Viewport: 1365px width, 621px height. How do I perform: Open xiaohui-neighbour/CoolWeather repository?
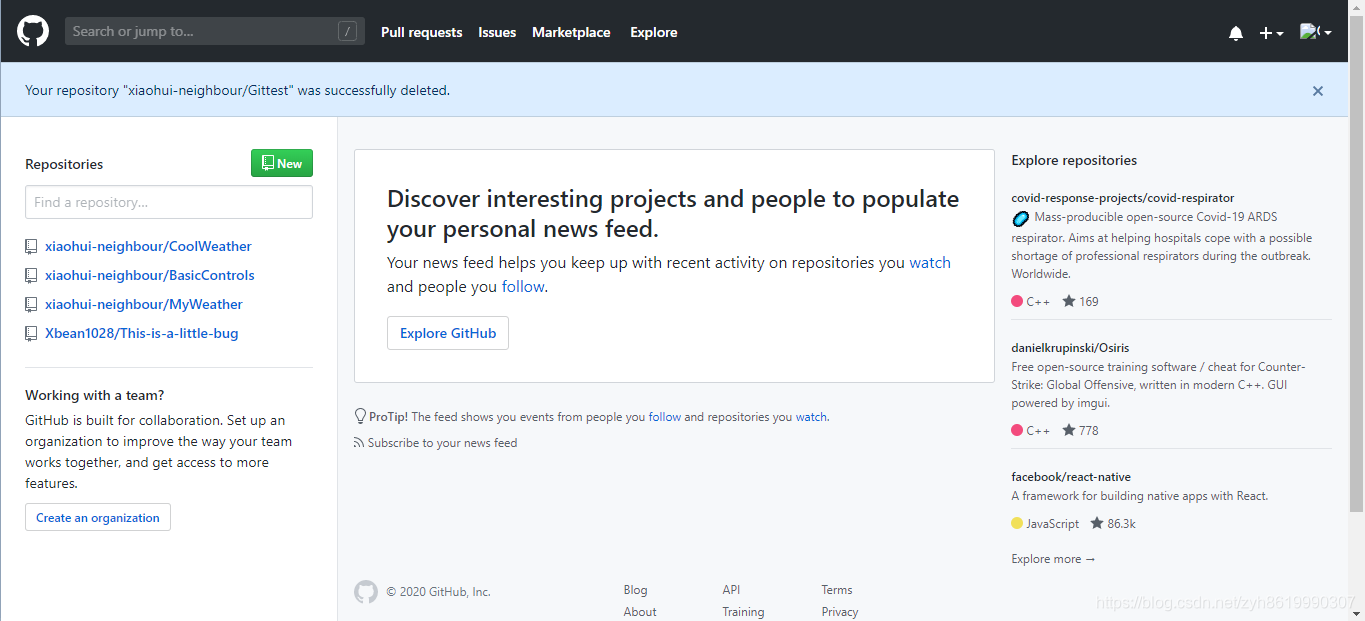[148, 246]
